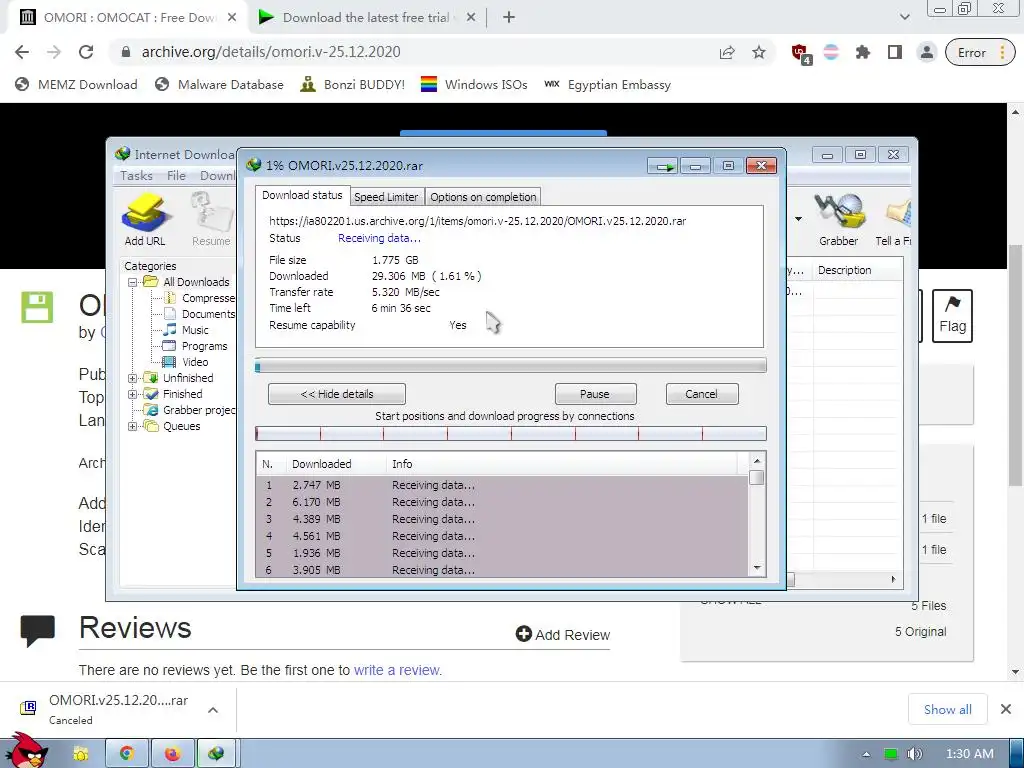Click the Tell a Friend icon
The height and width of the screenshot is (768, 1024).
point(895,219)
